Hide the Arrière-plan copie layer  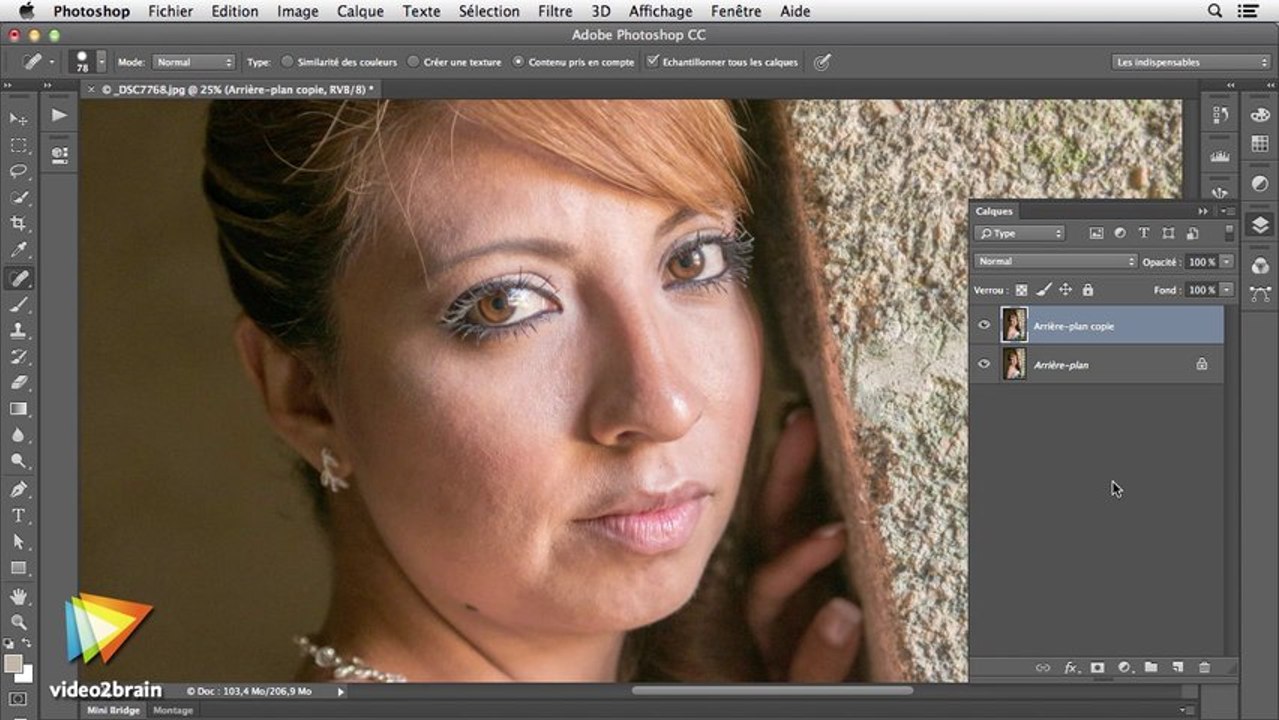pyautogui.click(x=984, y=326)
